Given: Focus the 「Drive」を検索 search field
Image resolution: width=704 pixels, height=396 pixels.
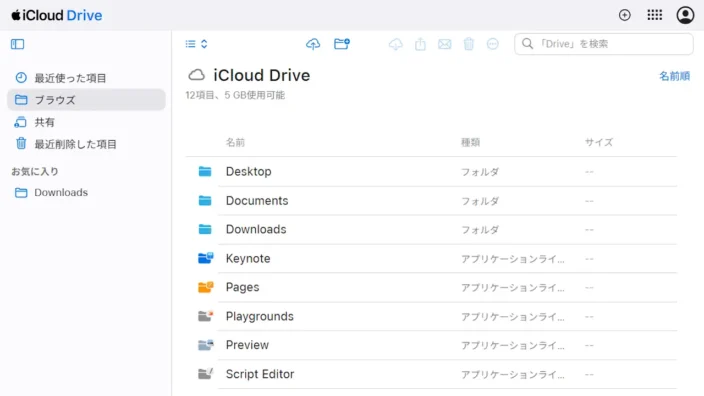Looking at the screenshot, I should pyautogui.click(x=603, y=44).
